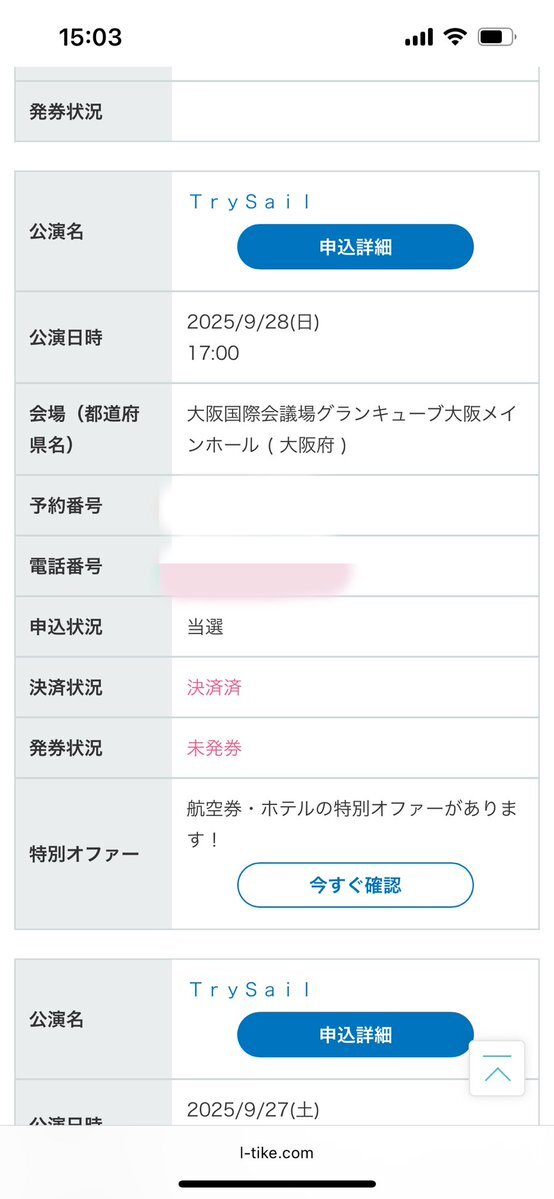The image size is (554, 1199).
Task: Tap the battery indicator icon
Action: (497, 36)
